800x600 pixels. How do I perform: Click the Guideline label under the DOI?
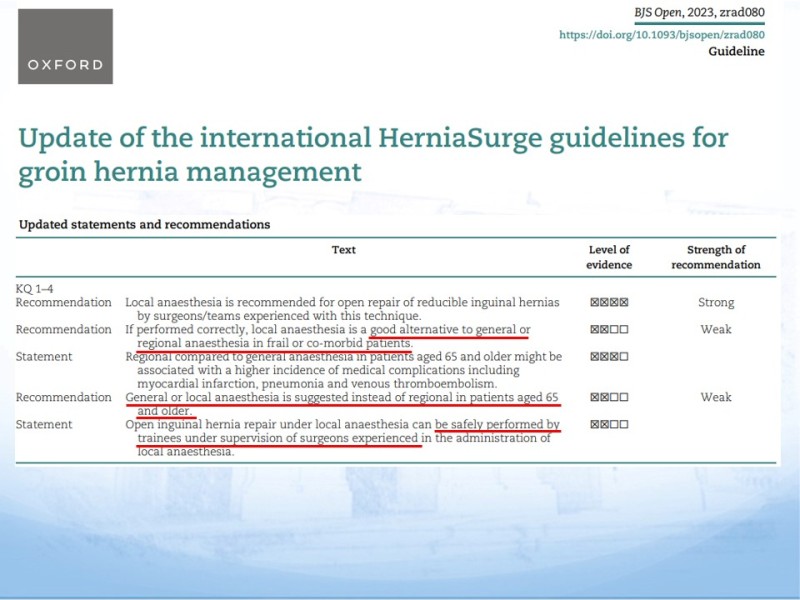(x=736, y=51)
